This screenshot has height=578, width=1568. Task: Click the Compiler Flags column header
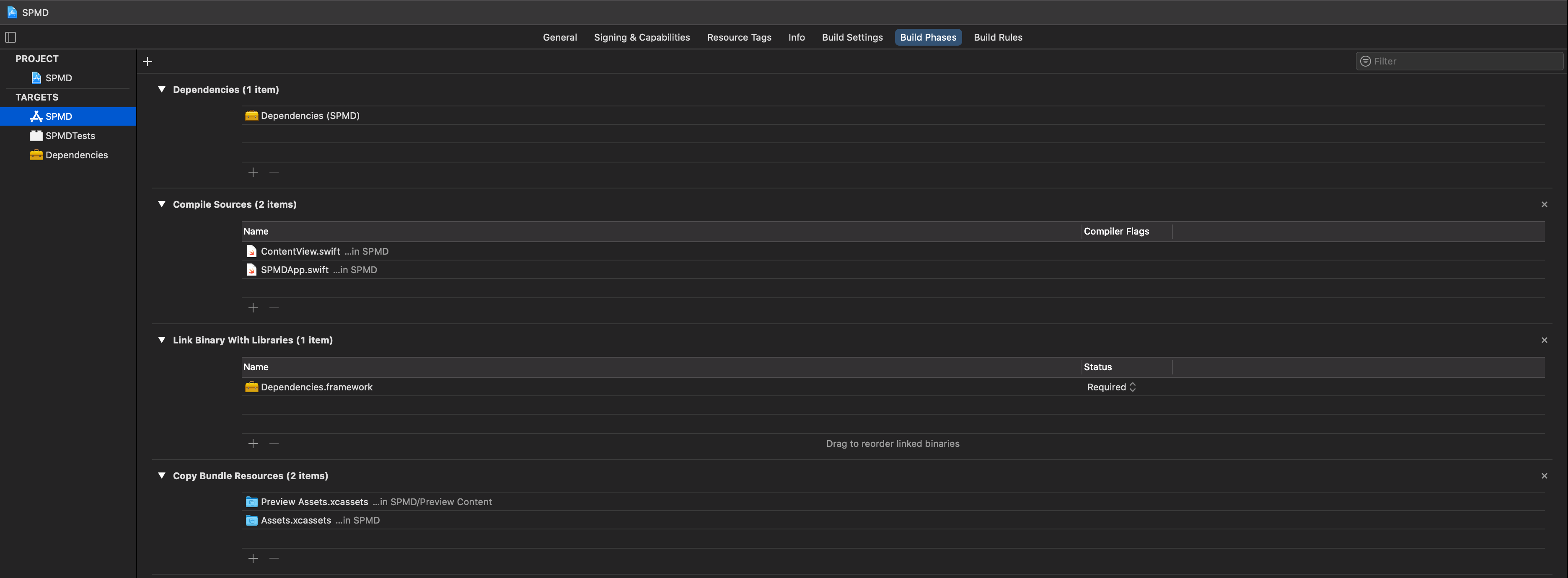coord(1116,231)
